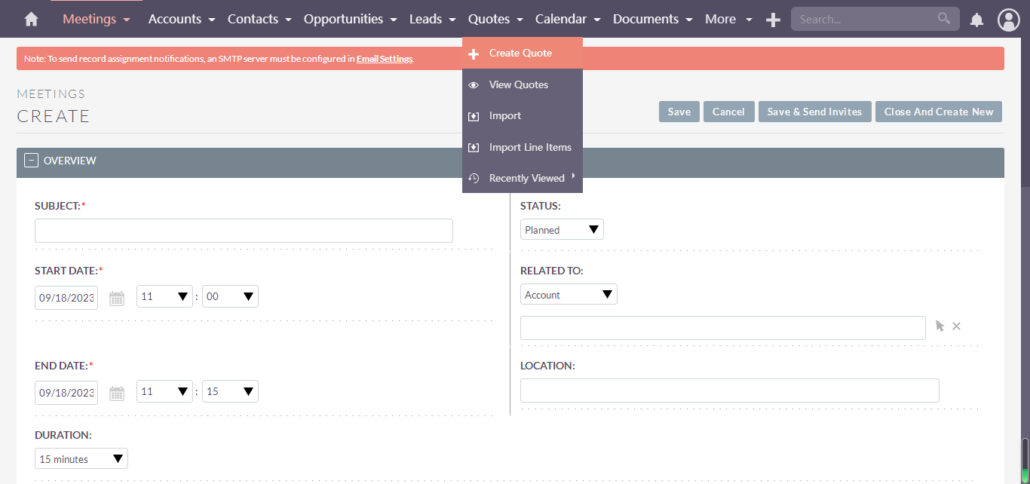Open the End Date calendar picker
Image resolution: width=1030 pixels, height=484 pixels.
click(117, 392)
